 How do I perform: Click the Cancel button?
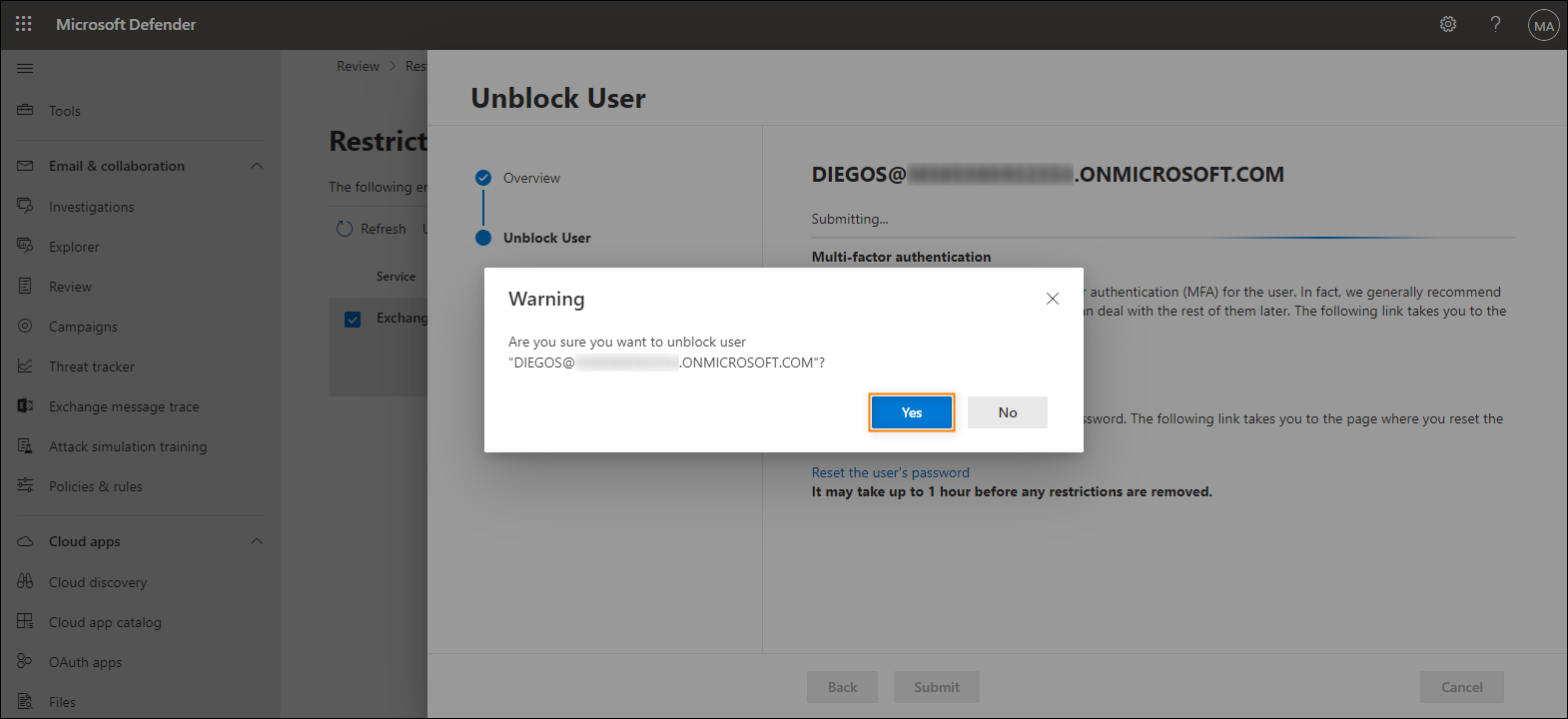pos(1462,687)
